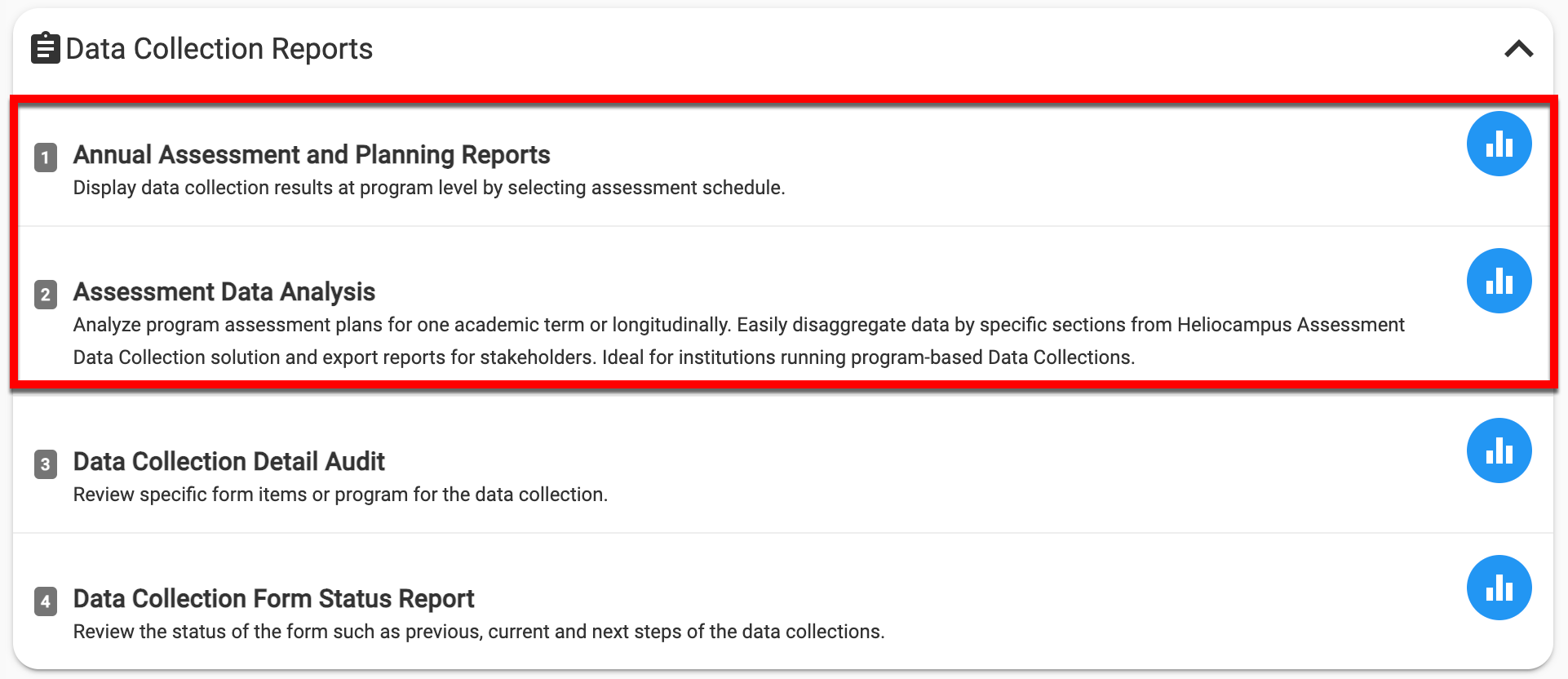Viewport: 1568px width, 679px height.
Task: Click the number 3 badge
Action: (x=46, y=464)
